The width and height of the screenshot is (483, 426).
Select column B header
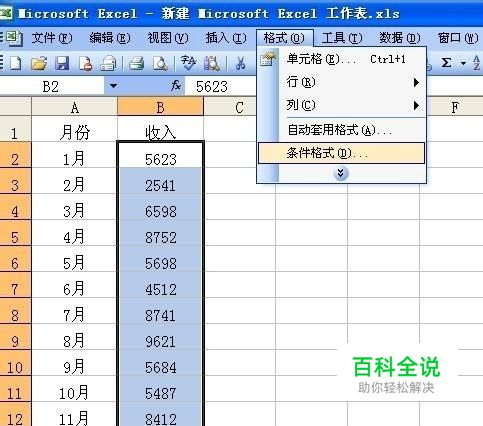pos(160,107)
